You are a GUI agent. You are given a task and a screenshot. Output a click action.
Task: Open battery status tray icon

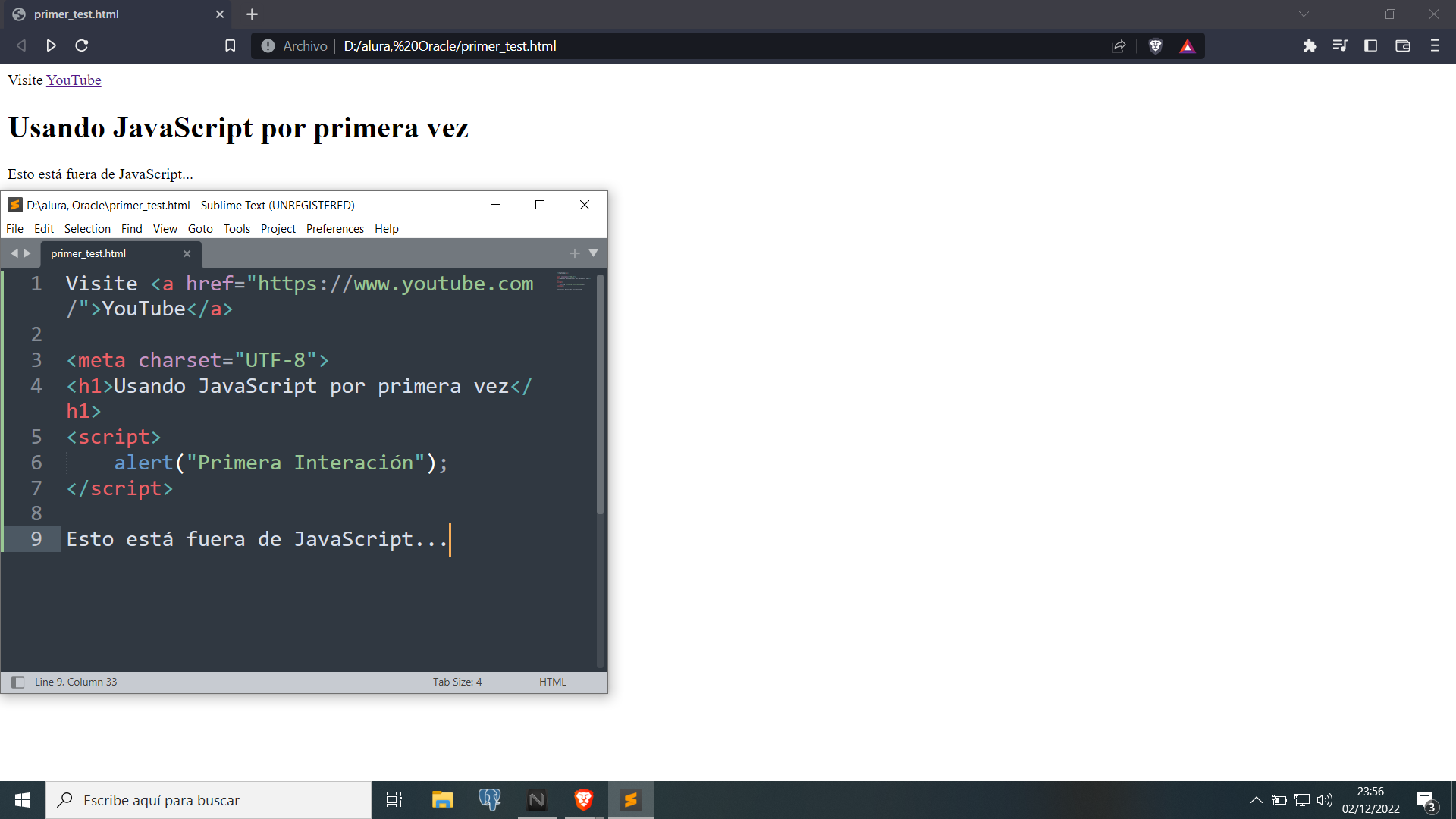tap(1279, 800)
